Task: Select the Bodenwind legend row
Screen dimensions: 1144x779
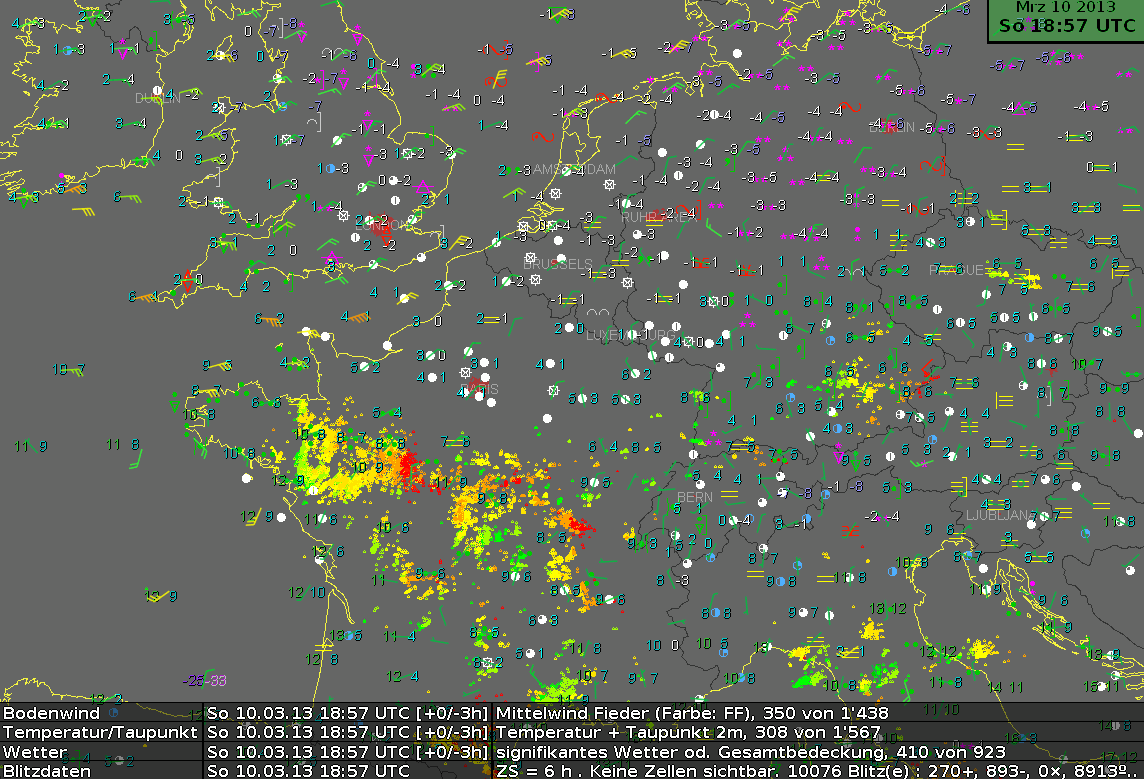Action: [x=50, y=713]
